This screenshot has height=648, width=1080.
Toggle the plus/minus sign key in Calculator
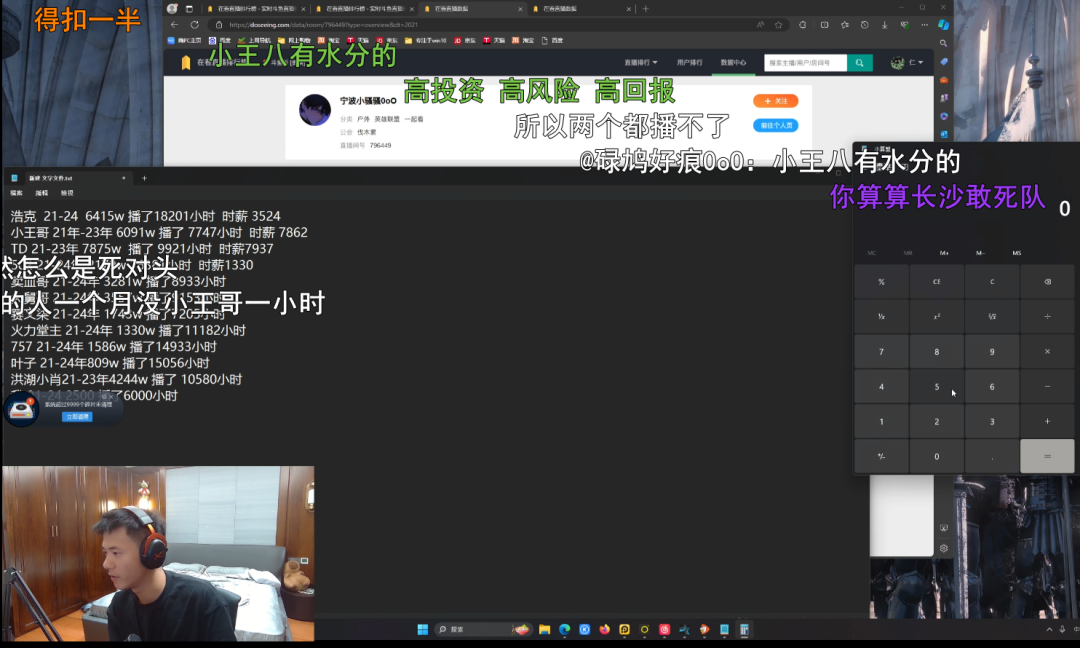point(881,457)
